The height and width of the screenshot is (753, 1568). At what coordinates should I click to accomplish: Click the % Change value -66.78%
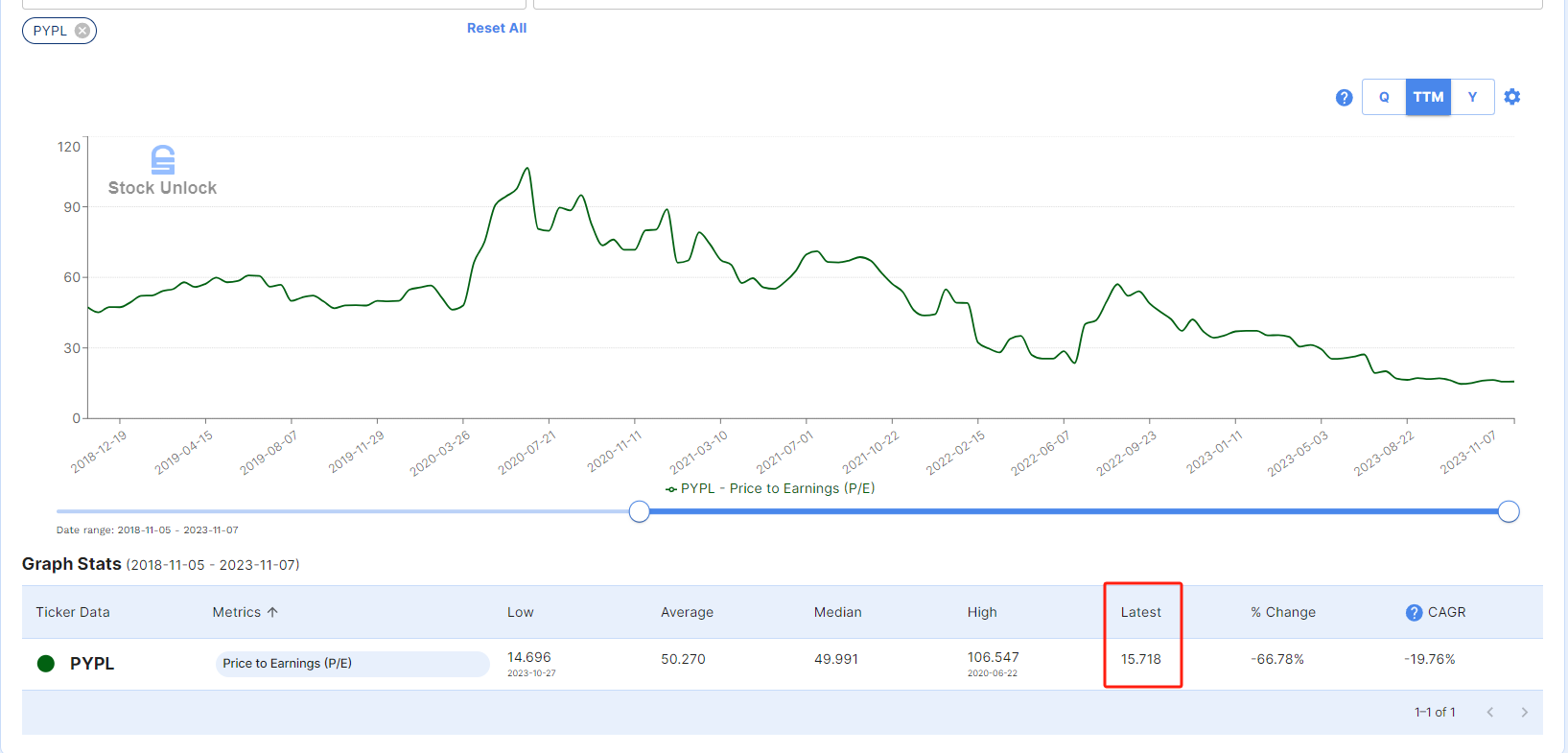1277,659
